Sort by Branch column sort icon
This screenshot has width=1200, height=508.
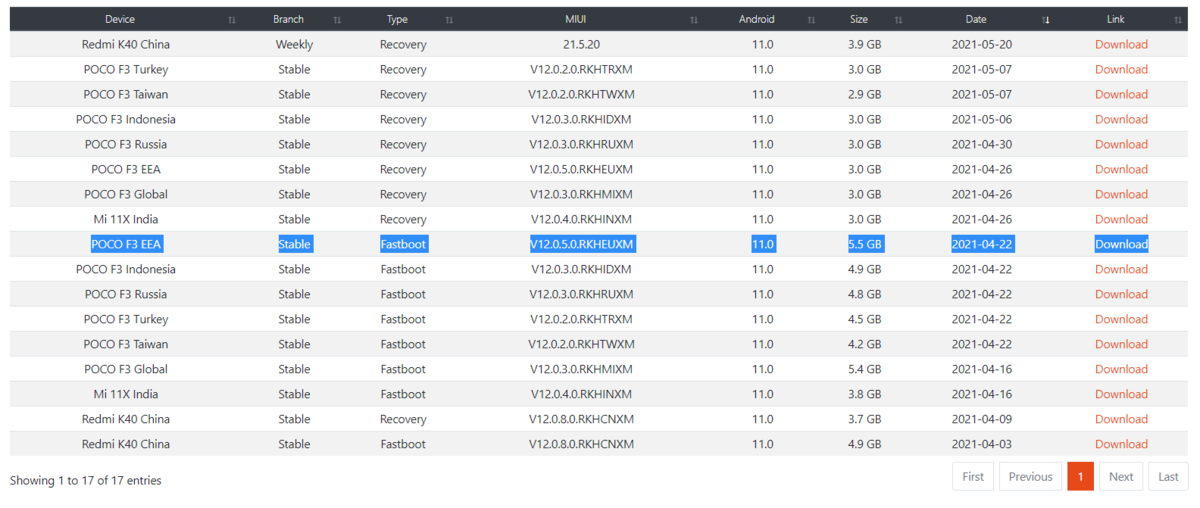pos(337,20)
